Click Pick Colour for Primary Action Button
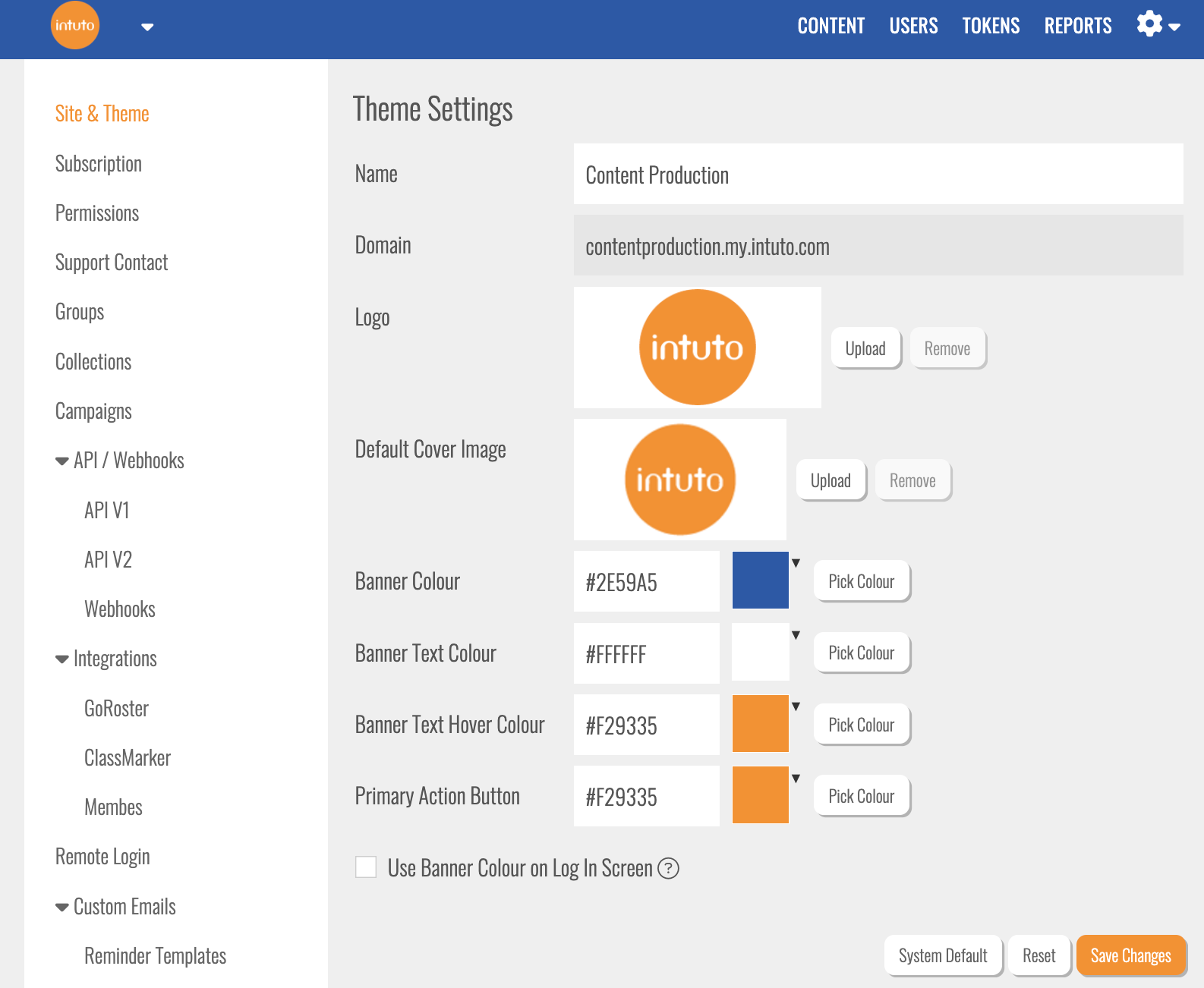Viewport: 1204px width, 988px height. [861, 796]
